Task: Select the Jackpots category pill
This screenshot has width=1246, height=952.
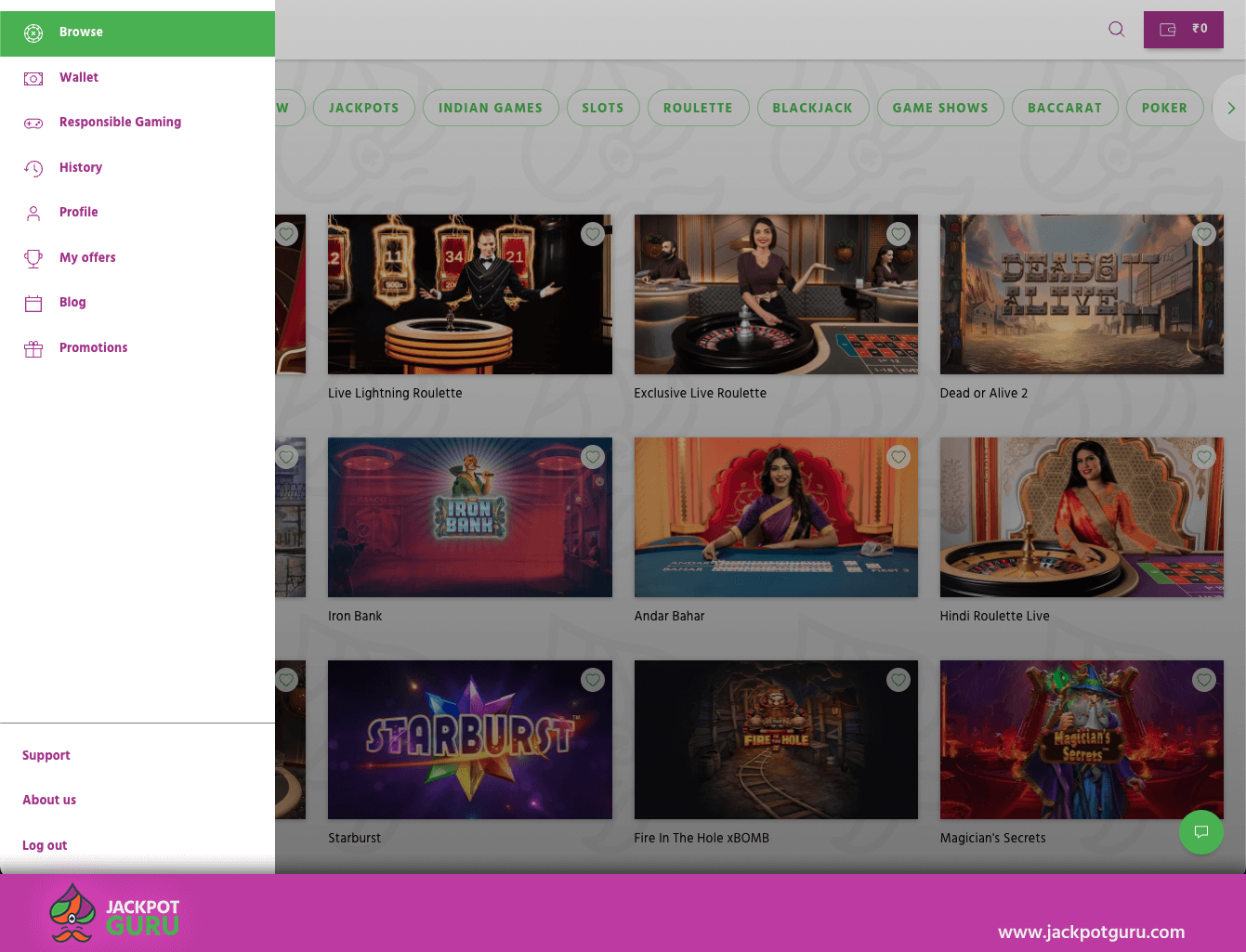Action: (x=363, y=108)
